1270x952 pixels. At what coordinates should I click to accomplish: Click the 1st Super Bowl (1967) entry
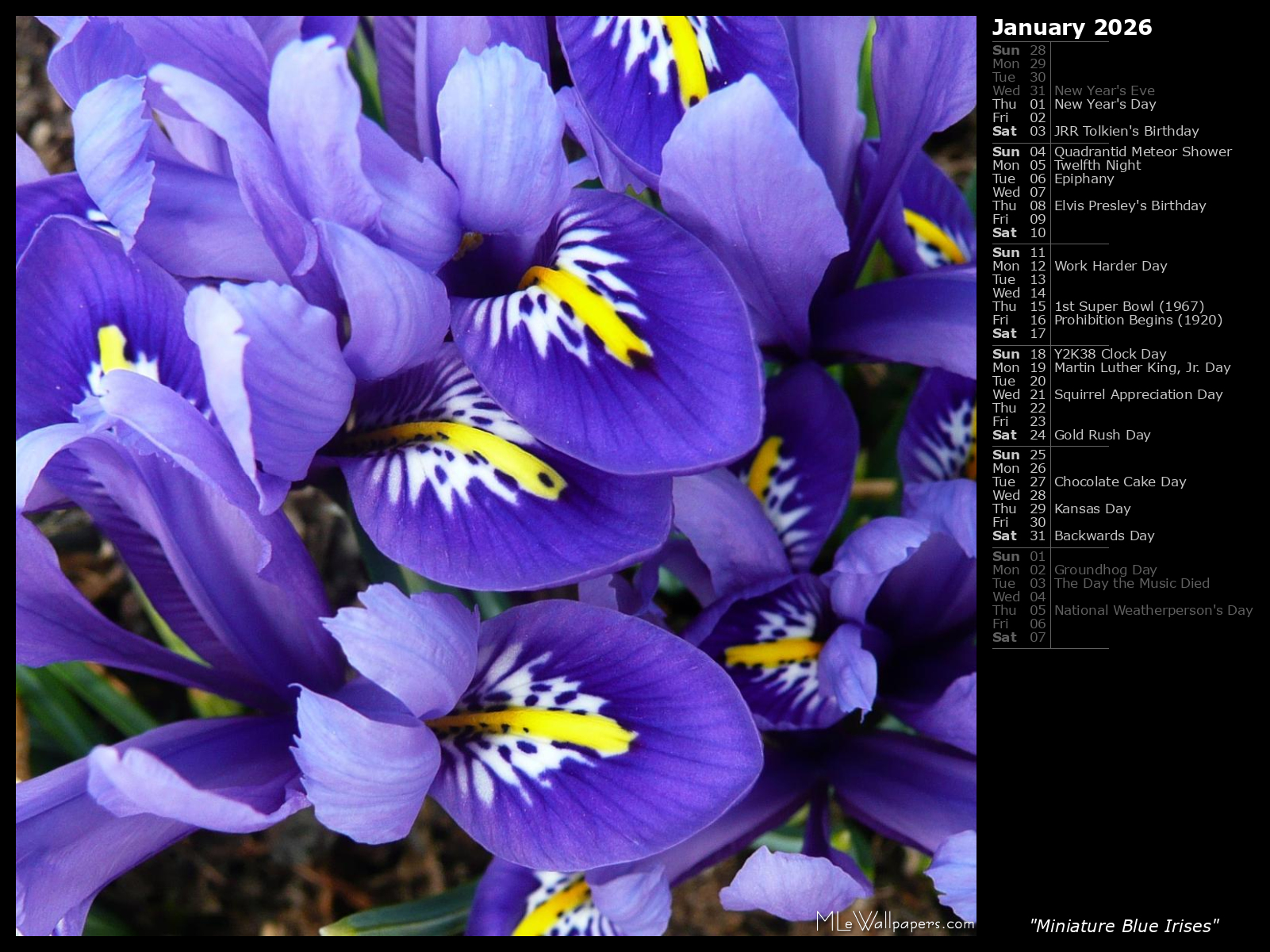[x=1129, y=306]
